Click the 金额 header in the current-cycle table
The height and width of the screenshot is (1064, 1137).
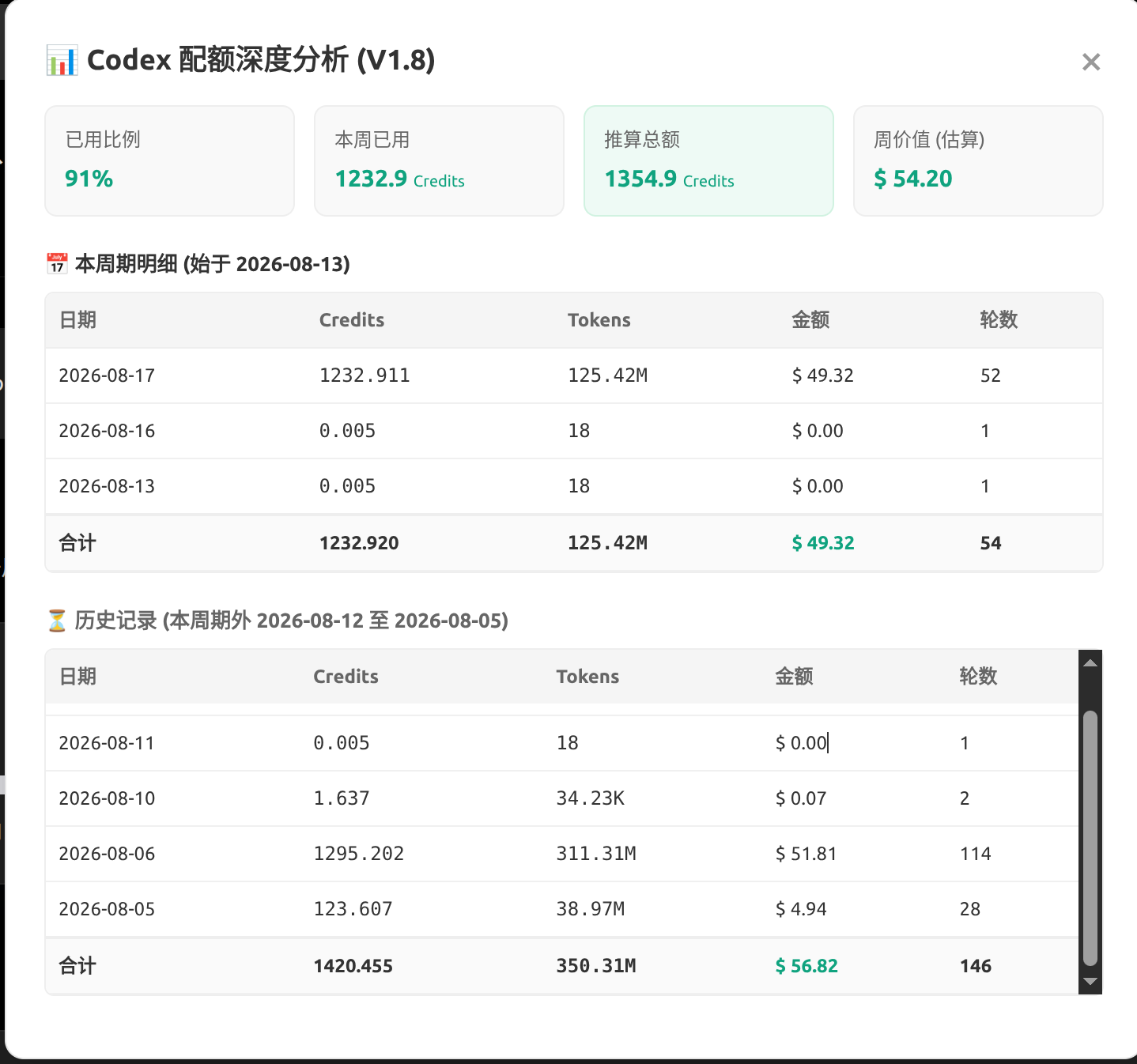(x=810, y=320)
